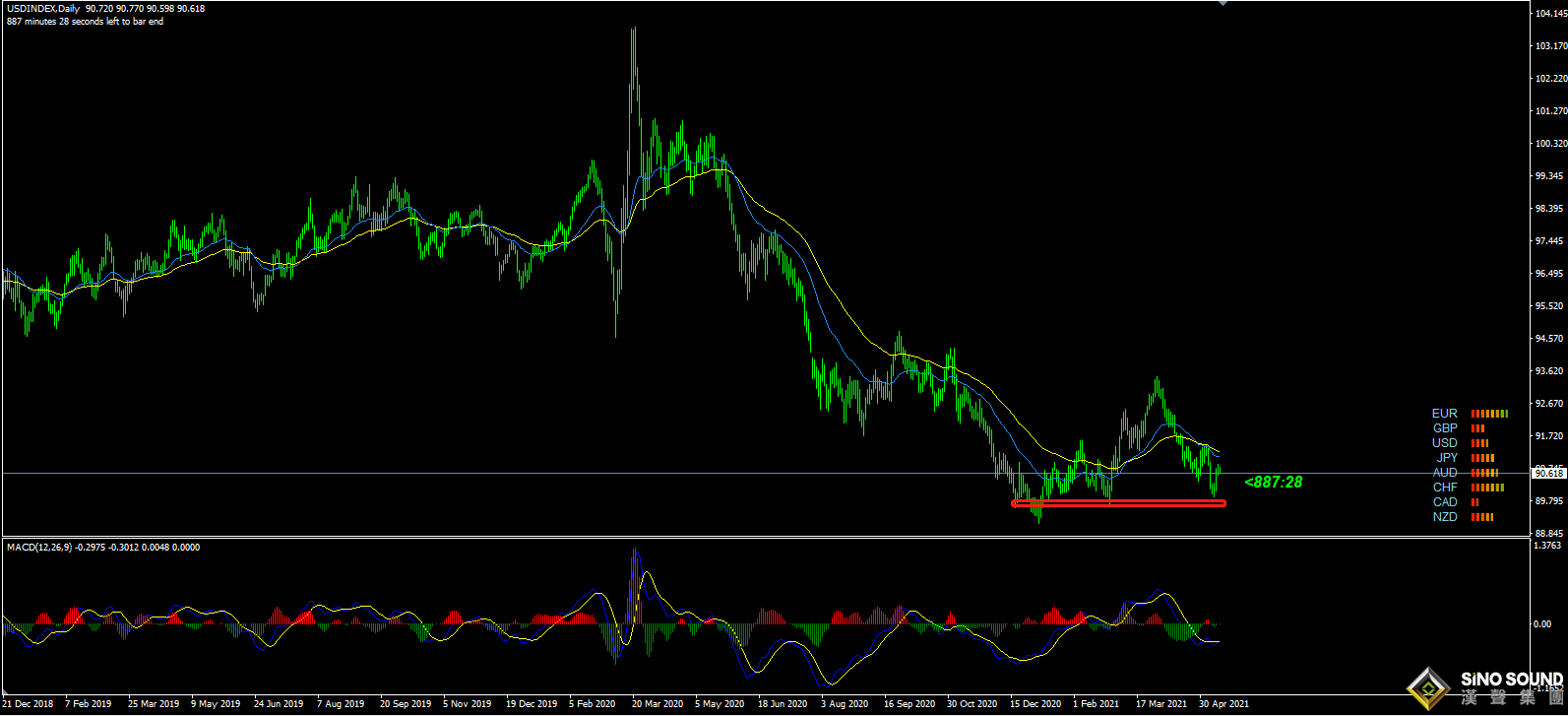Click the EUR currency strength label
The image size is (1568, 716).
1444,414
